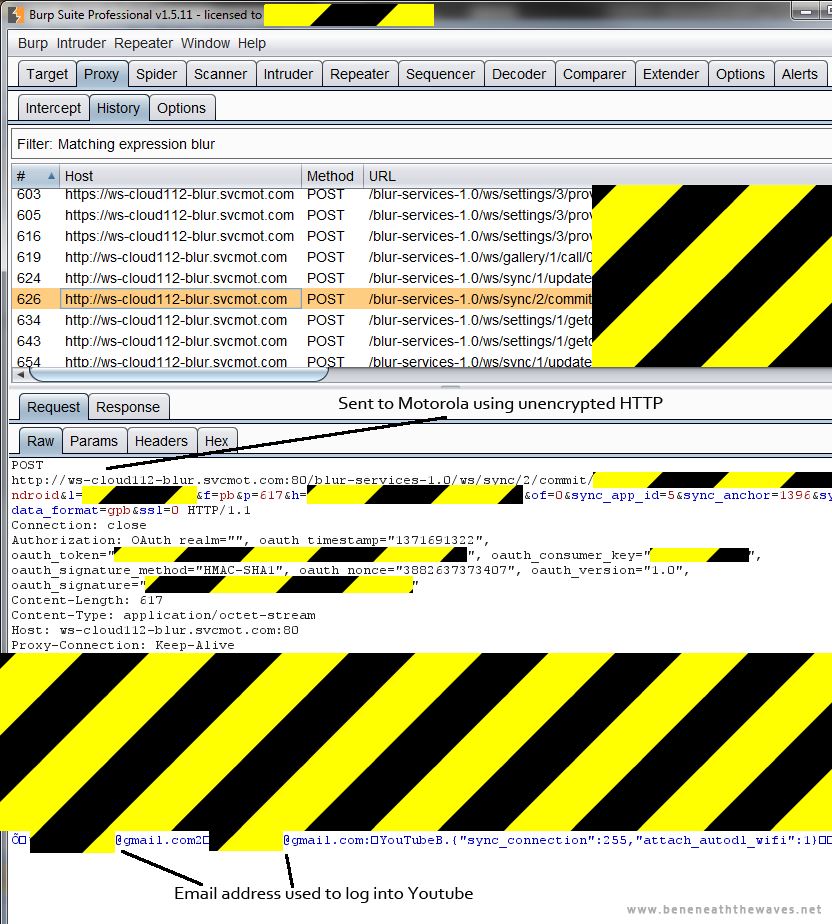
Task: Open the main Options tab
Action: 740,74
